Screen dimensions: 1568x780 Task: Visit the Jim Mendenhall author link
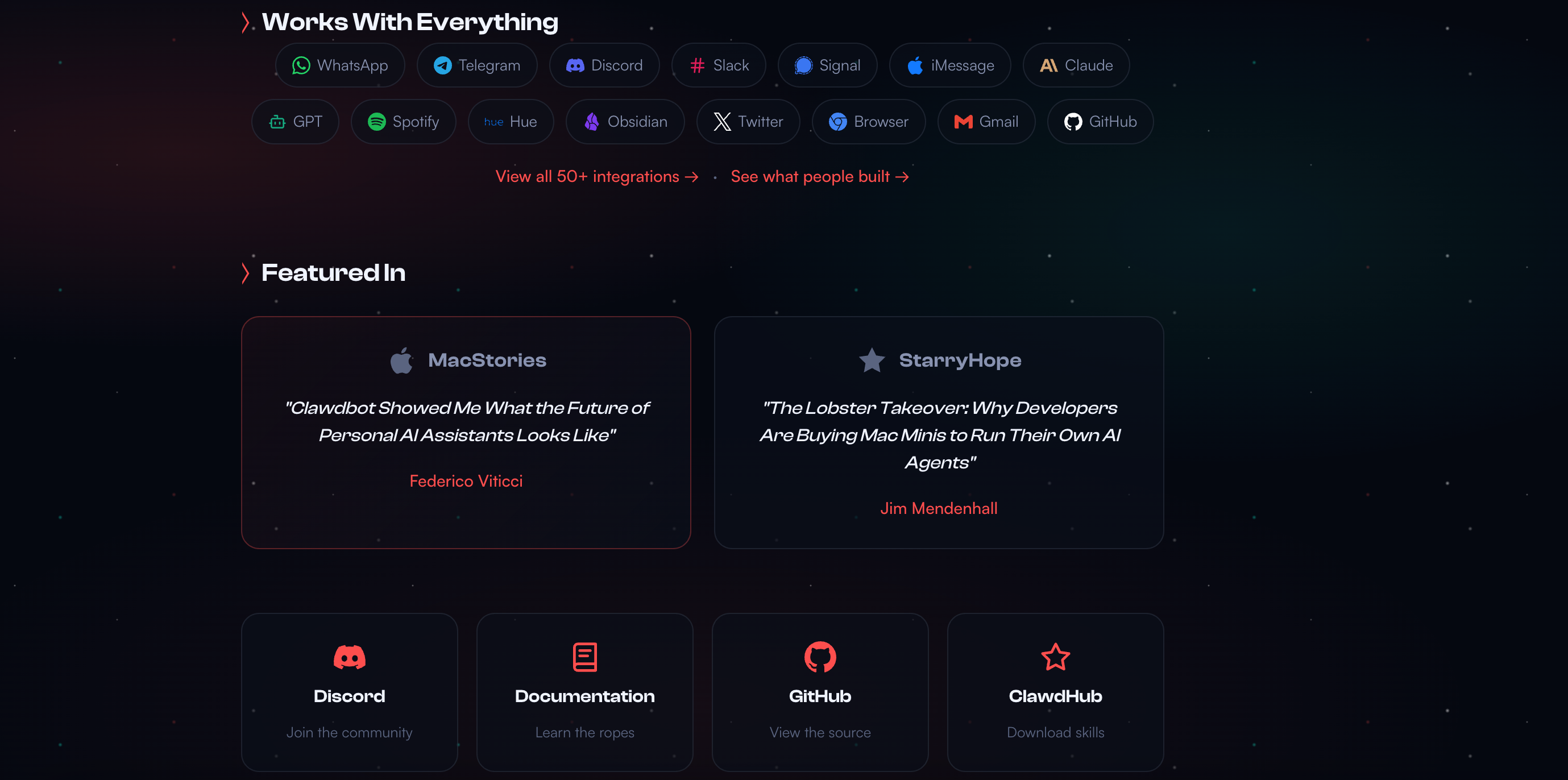939,508
